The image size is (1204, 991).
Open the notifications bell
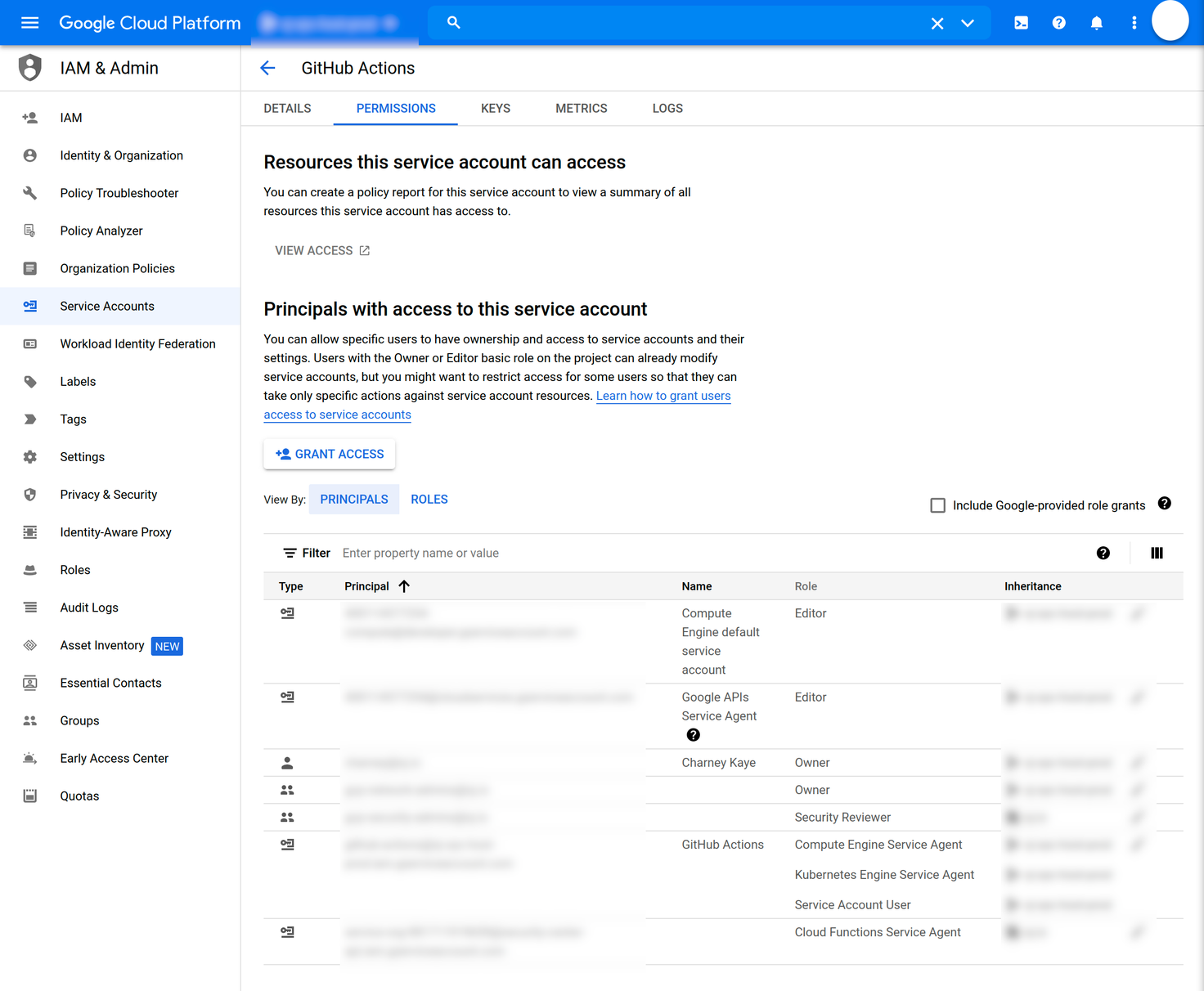(1096, 23)
